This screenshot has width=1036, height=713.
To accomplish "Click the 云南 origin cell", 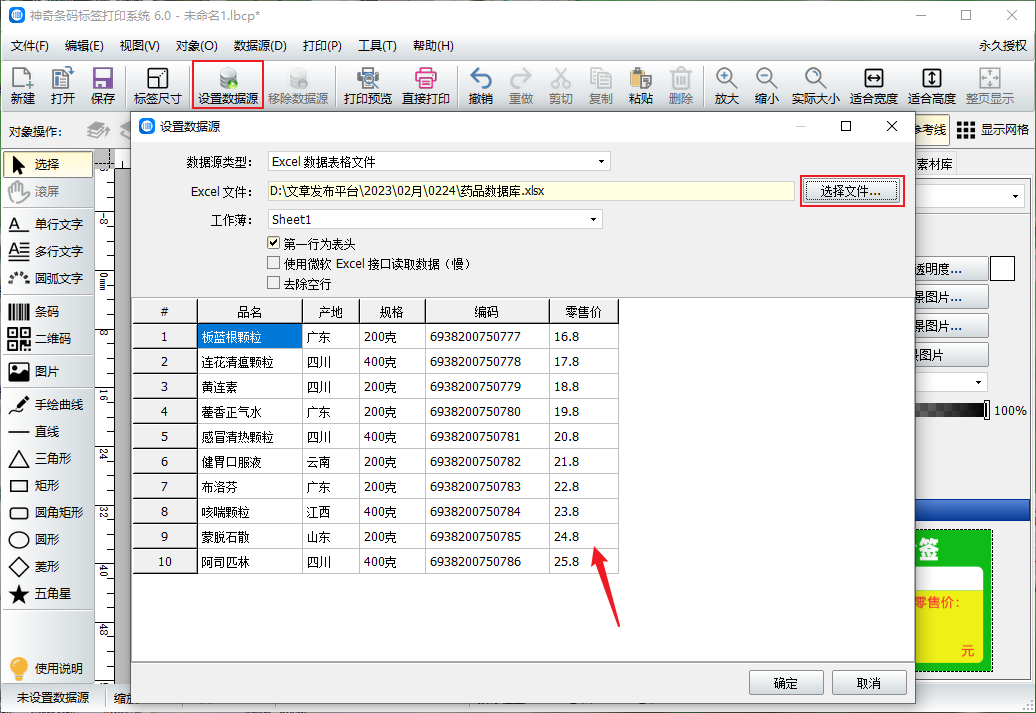I will click(330, 462).
